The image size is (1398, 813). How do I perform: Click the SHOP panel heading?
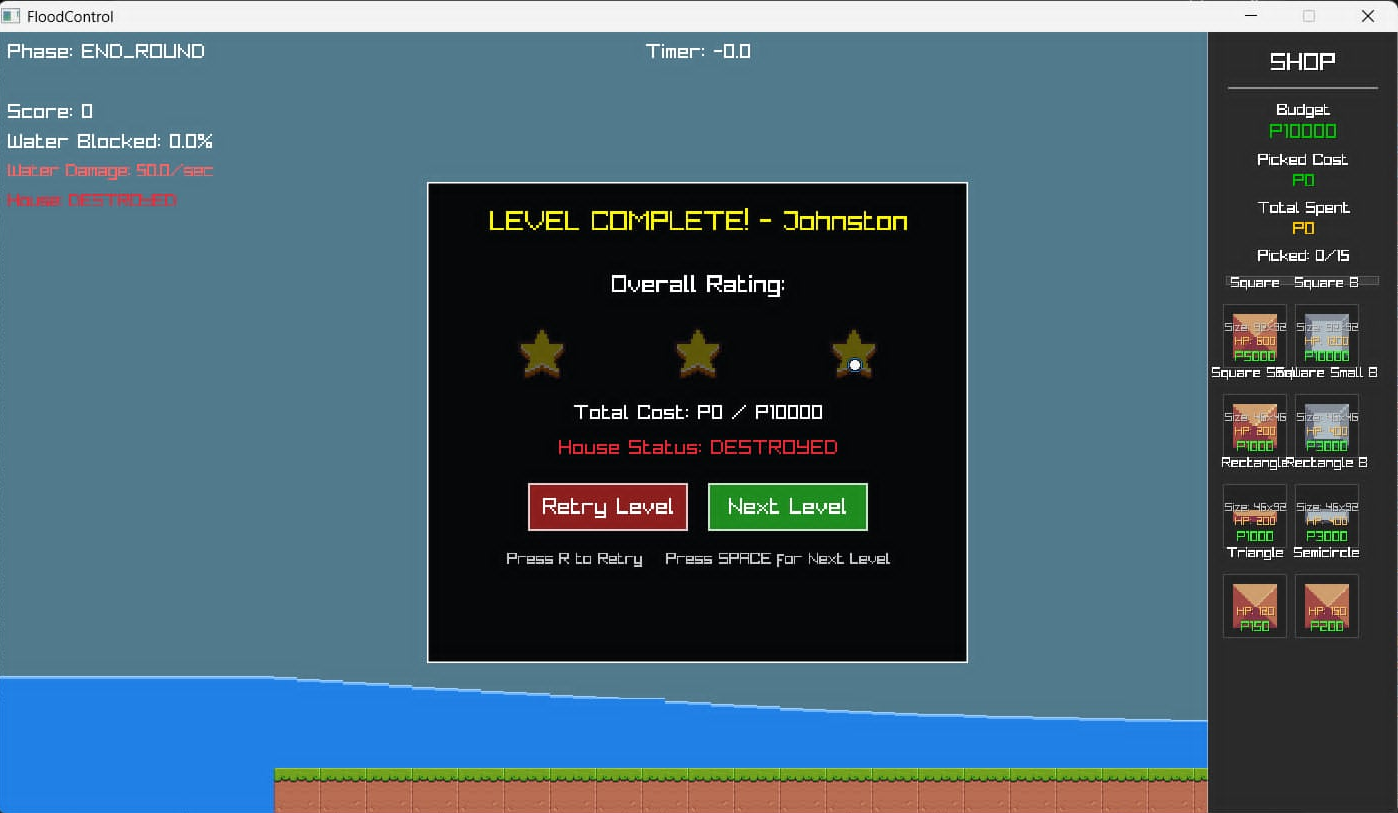[x=1302, y=62]
